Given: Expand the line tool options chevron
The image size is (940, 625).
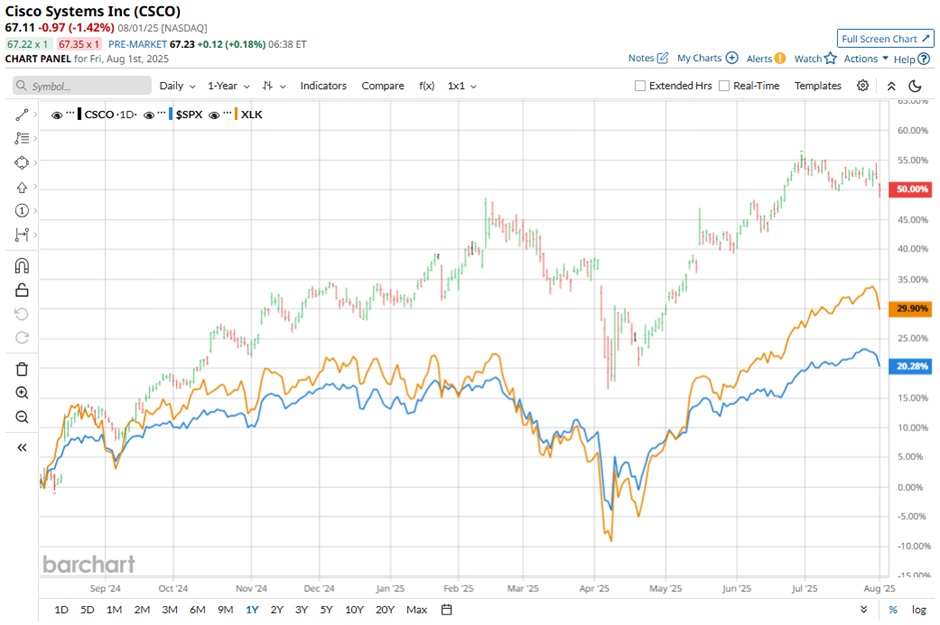Looking at the screenshot, I should (35, 114).
